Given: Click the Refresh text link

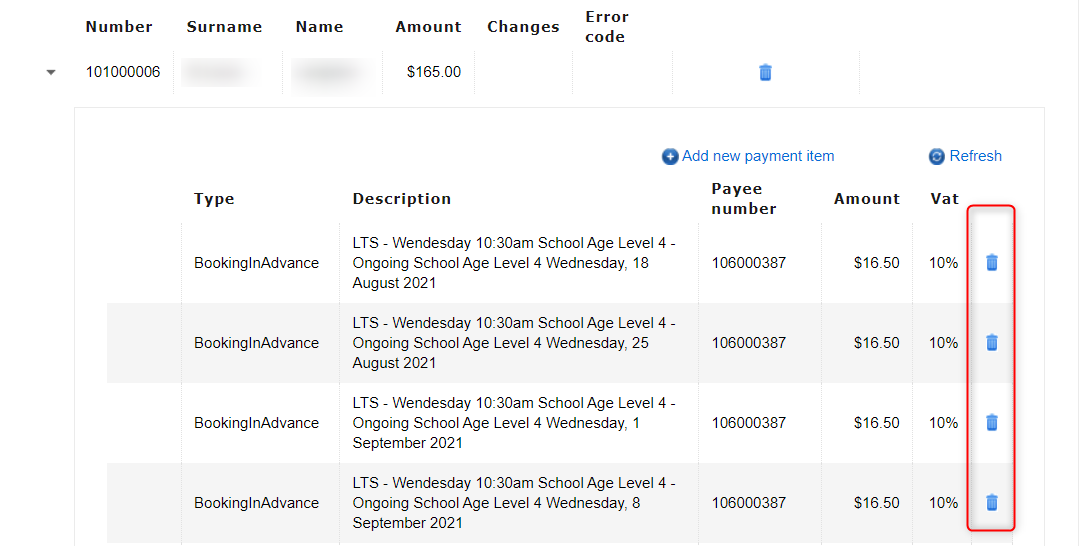Looking at the screenshot, I should [x=975, y=156].
